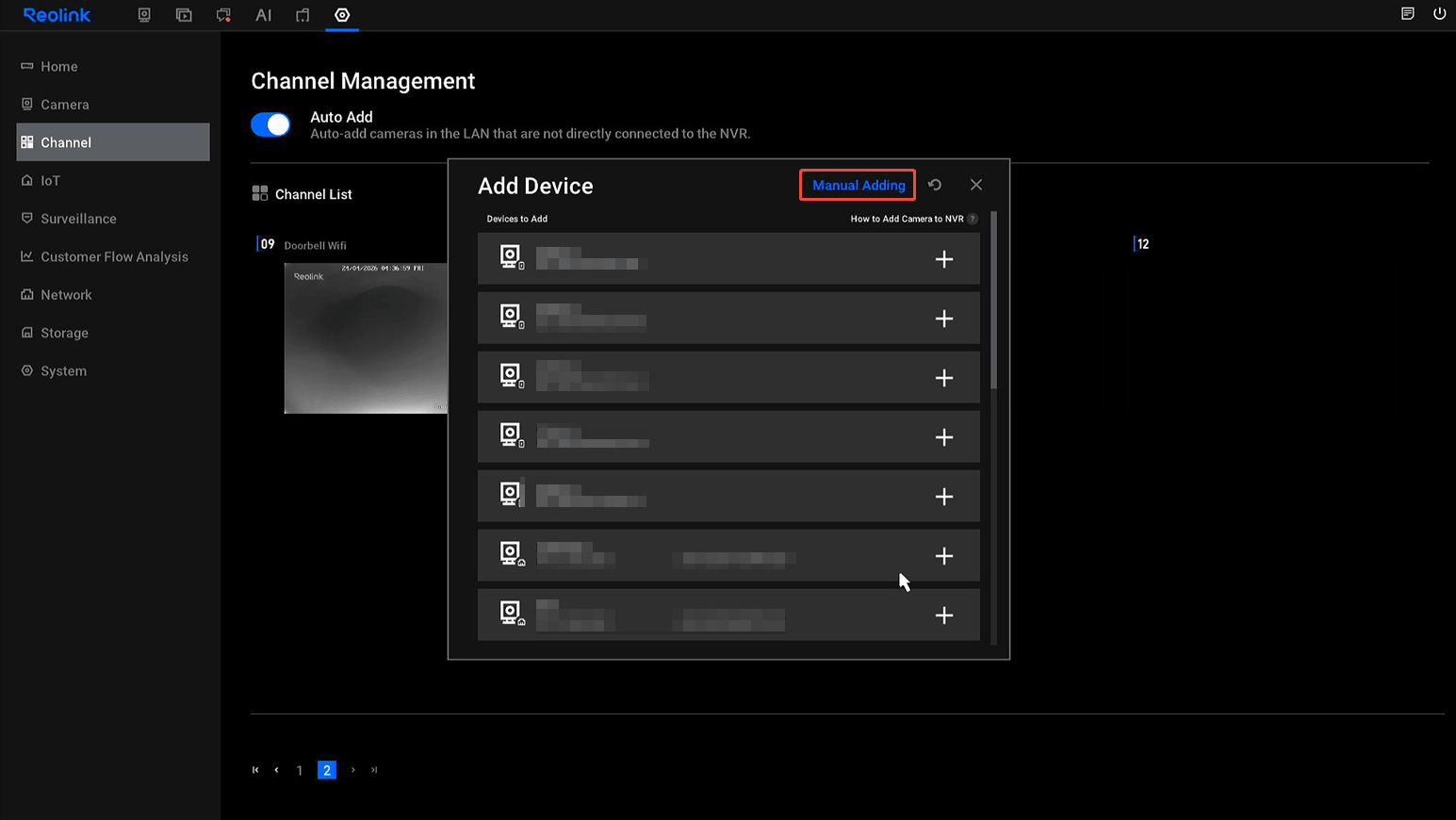
Task: Select Channel in the sidebar
Action: pyautogui.click(x=112, y=142)
